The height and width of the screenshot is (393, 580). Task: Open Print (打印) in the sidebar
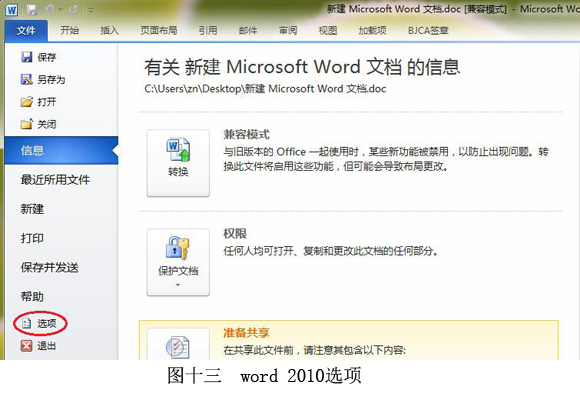(32, 238)
